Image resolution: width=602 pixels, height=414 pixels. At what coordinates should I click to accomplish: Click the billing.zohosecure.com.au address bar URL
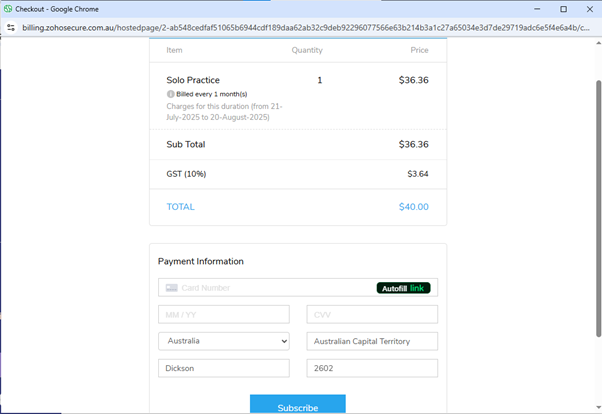[300, 28]
